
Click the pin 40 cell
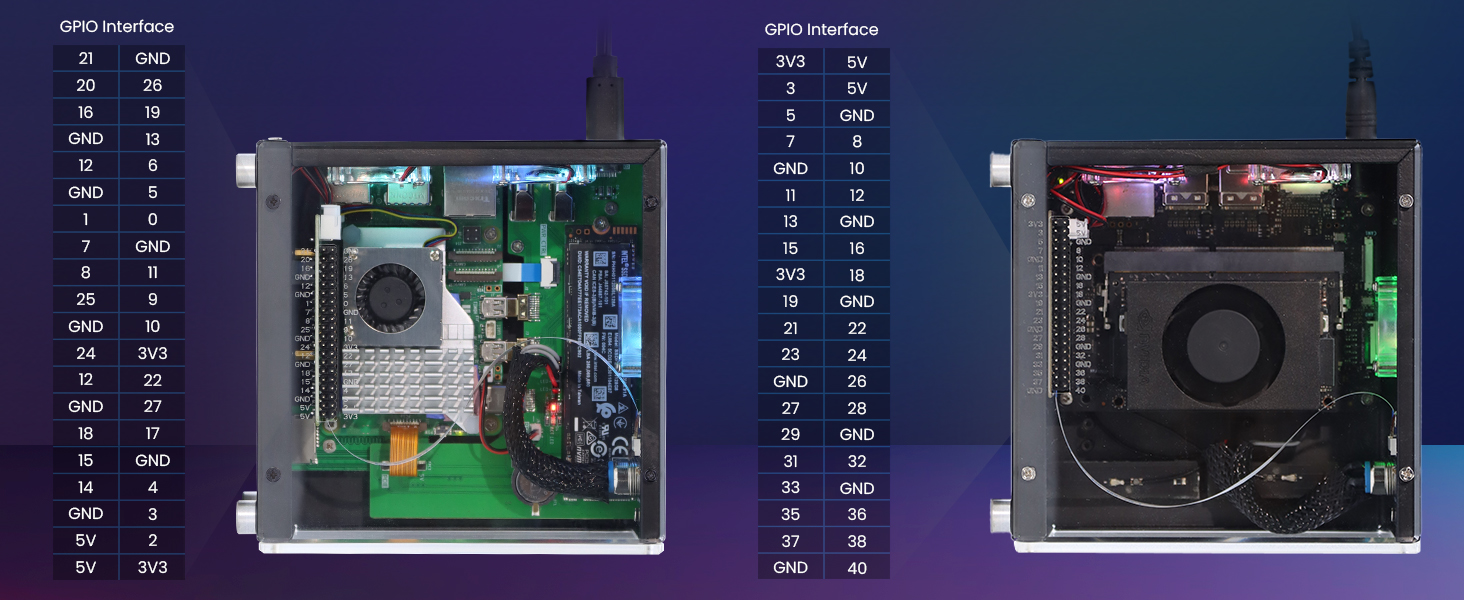click(857, 568)
